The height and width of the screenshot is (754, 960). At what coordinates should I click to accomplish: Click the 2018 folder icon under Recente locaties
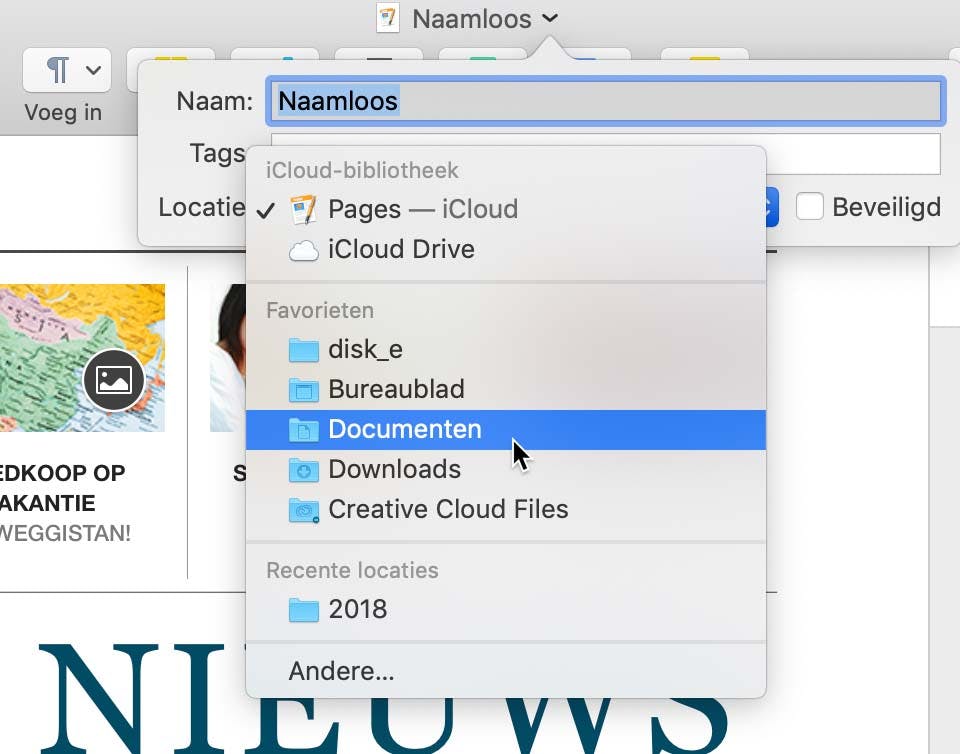(x=303, y=609)
